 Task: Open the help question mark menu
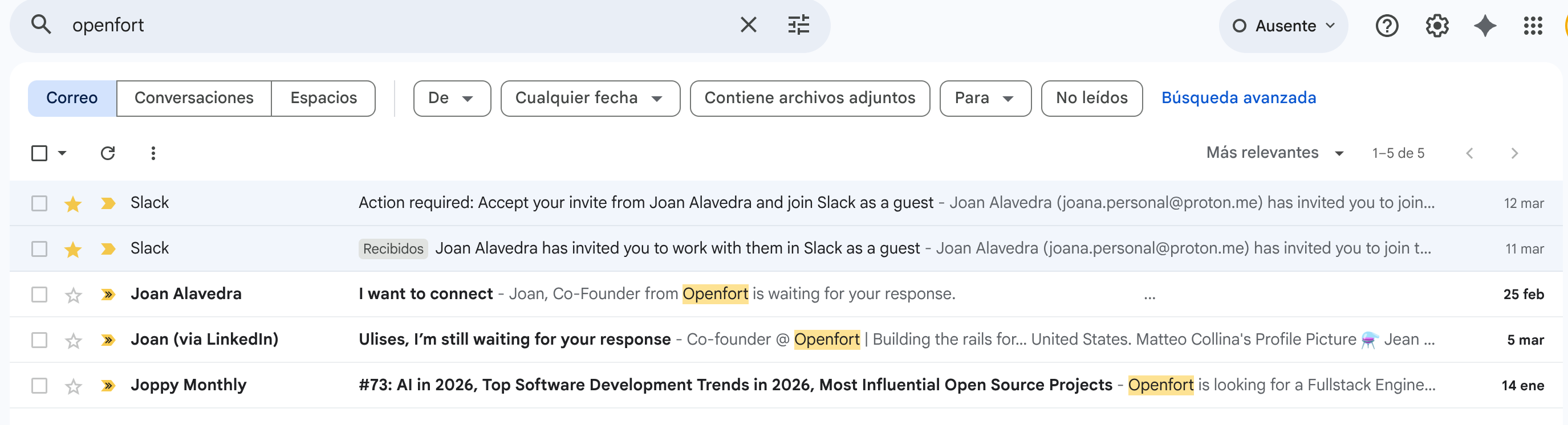(1387, 26)
